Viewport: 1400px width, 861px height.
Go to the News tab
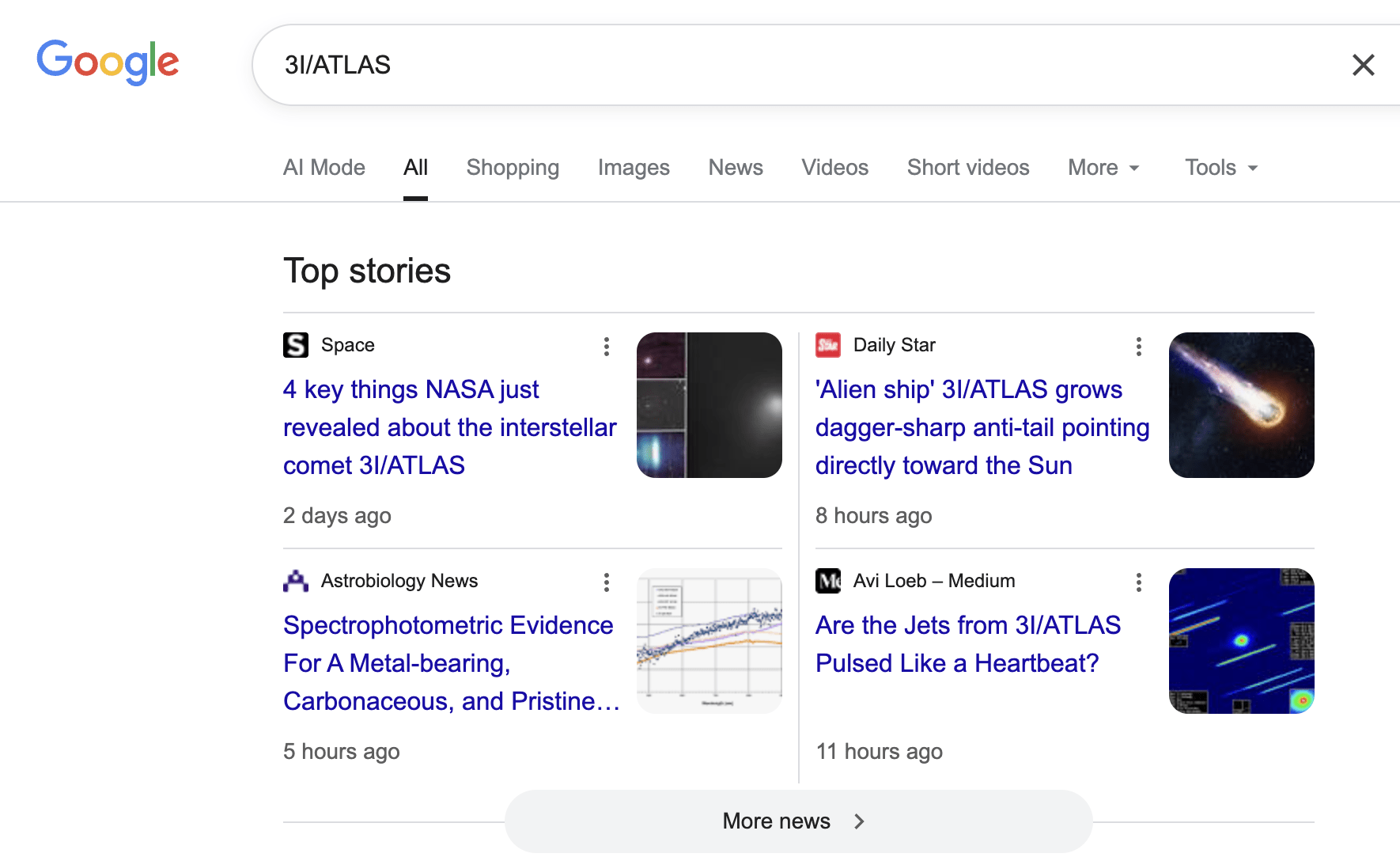736,168
